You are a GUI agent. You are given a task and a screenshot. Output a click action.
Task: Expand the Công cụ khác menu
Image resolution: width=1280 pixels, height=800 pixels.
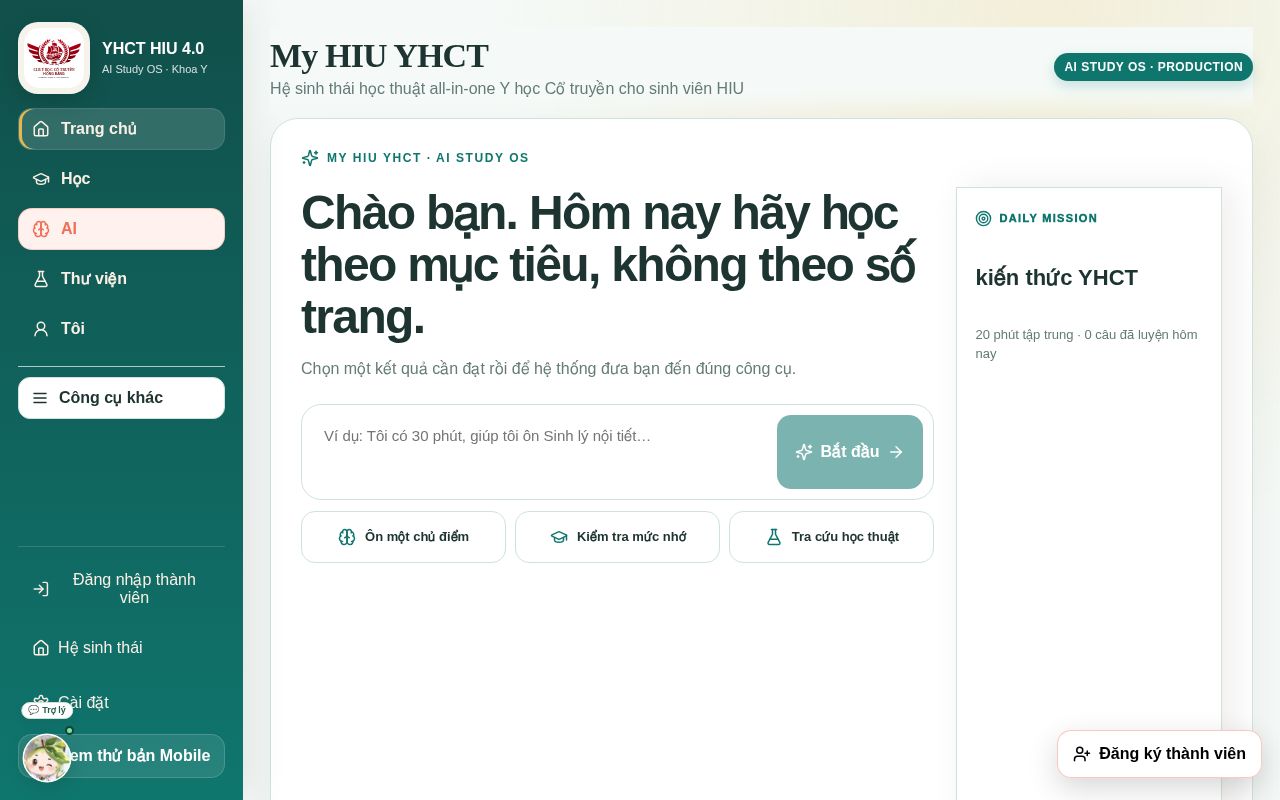[x=121, y=398]
